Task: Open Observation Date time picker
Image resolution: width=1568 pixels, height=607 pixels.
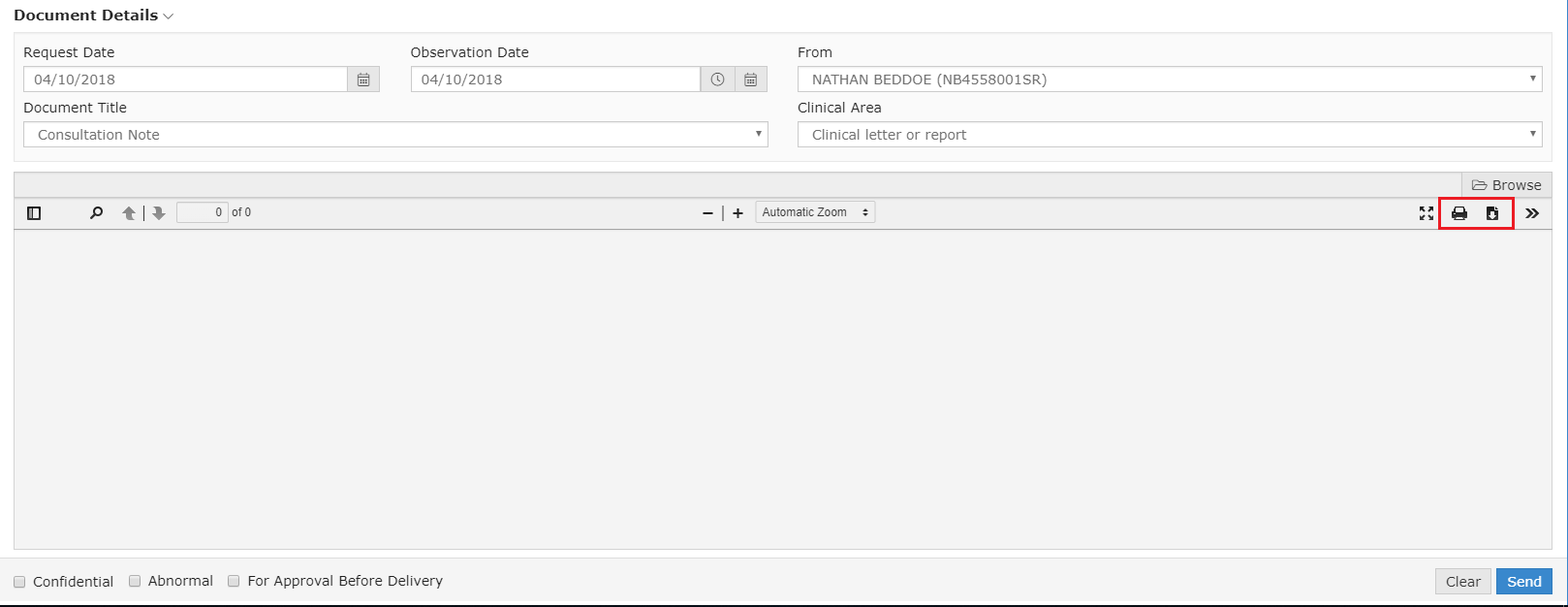Action: pos(717,80)
